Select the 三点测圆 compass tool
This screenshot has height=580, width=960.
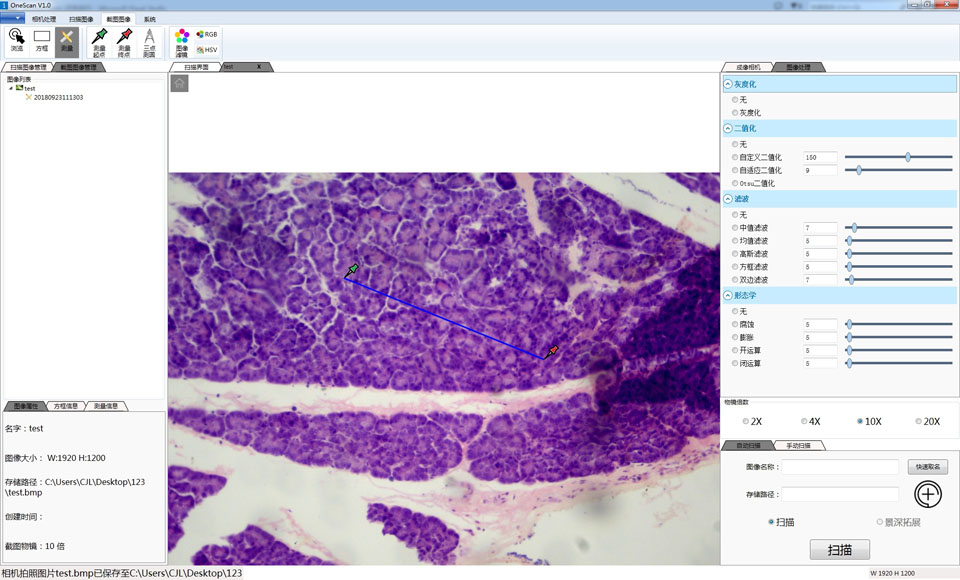(x=149, y=42)
